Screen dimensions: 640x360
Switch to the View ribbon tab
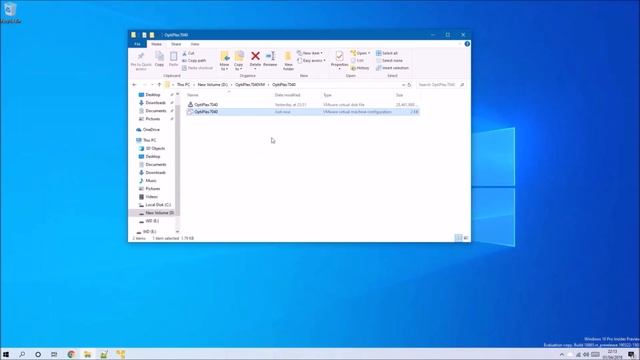point(195,44)
